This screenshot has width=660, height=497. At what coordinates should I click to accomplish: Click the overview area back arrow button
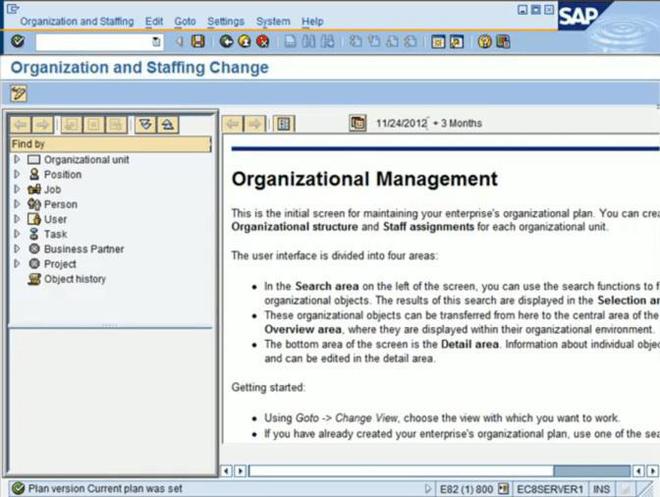pyautogui.click(x=233, y=124)
